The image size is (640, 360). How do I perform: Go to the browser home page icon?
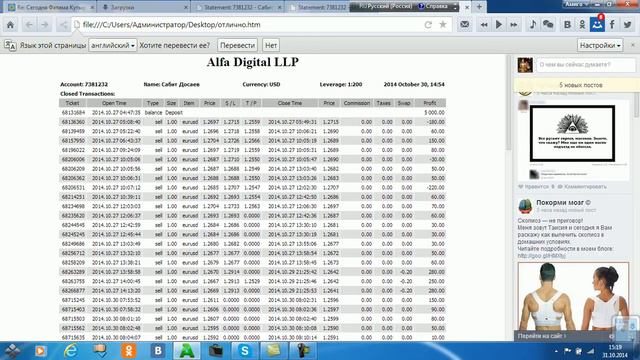click(11, 25)
